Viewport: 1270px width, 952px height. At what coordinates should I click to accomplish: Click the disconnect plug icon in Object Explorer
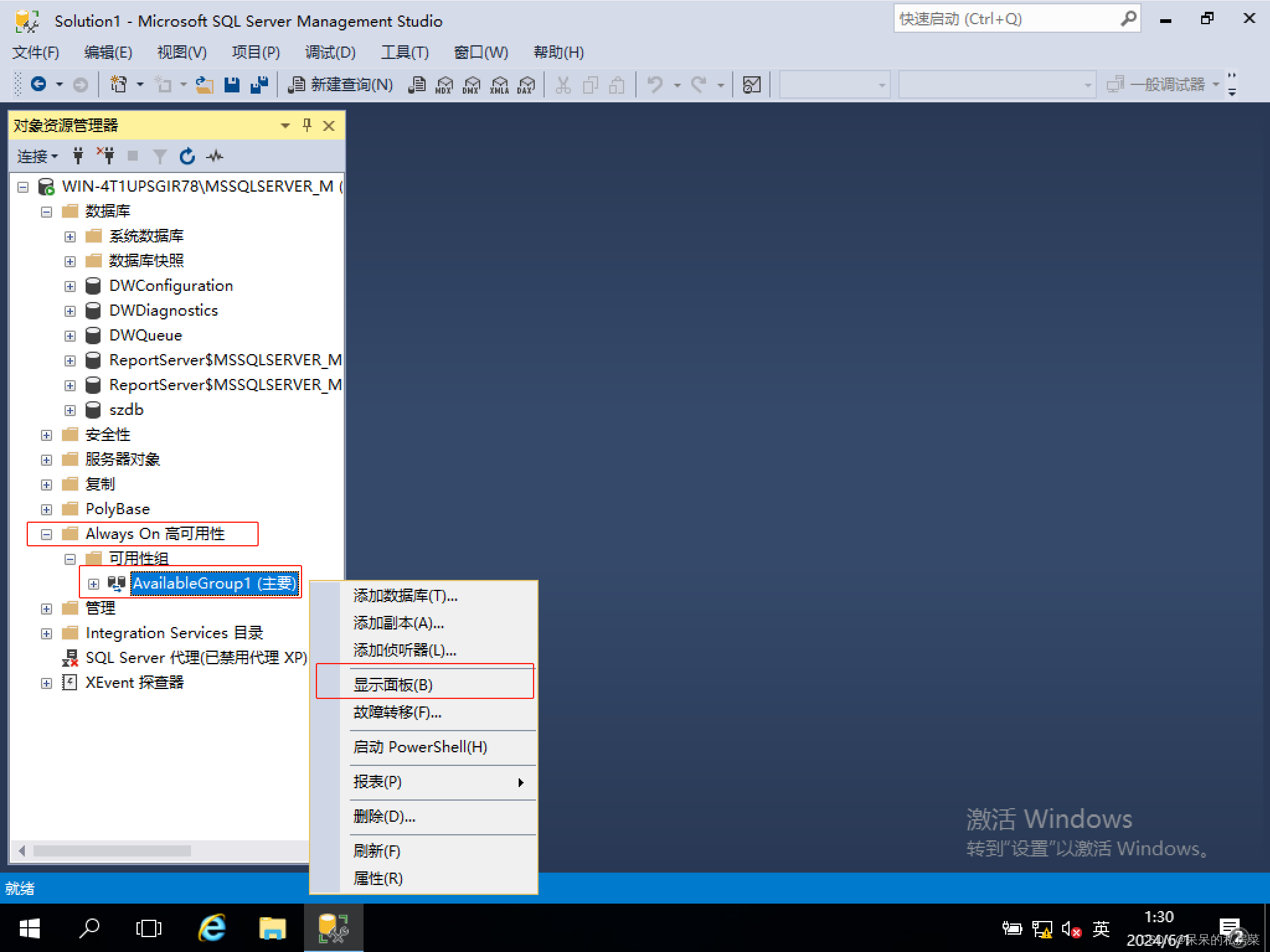click(105, 156)
